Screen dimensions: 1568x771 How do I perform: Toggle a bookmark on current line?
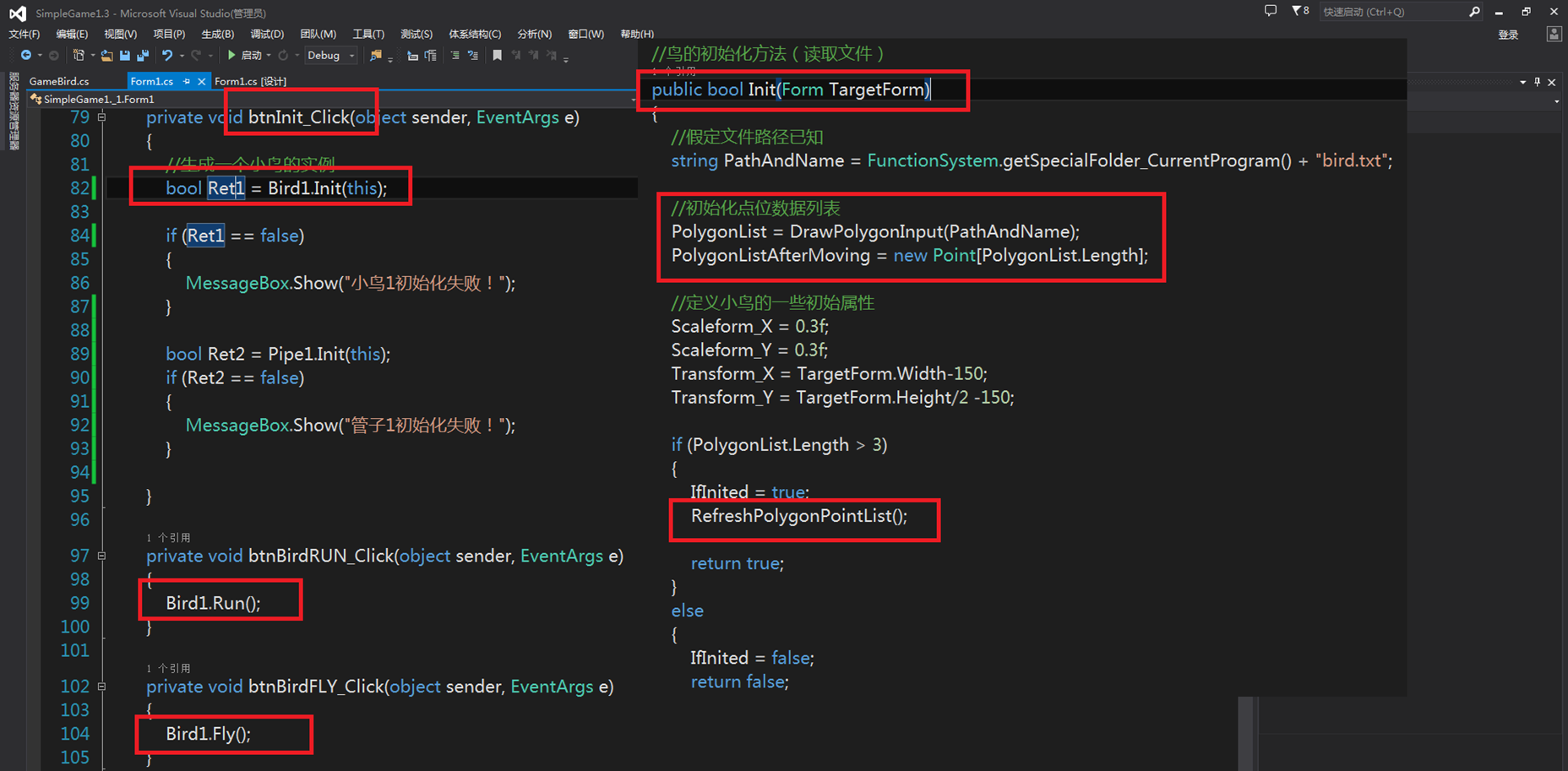point(497,55)
